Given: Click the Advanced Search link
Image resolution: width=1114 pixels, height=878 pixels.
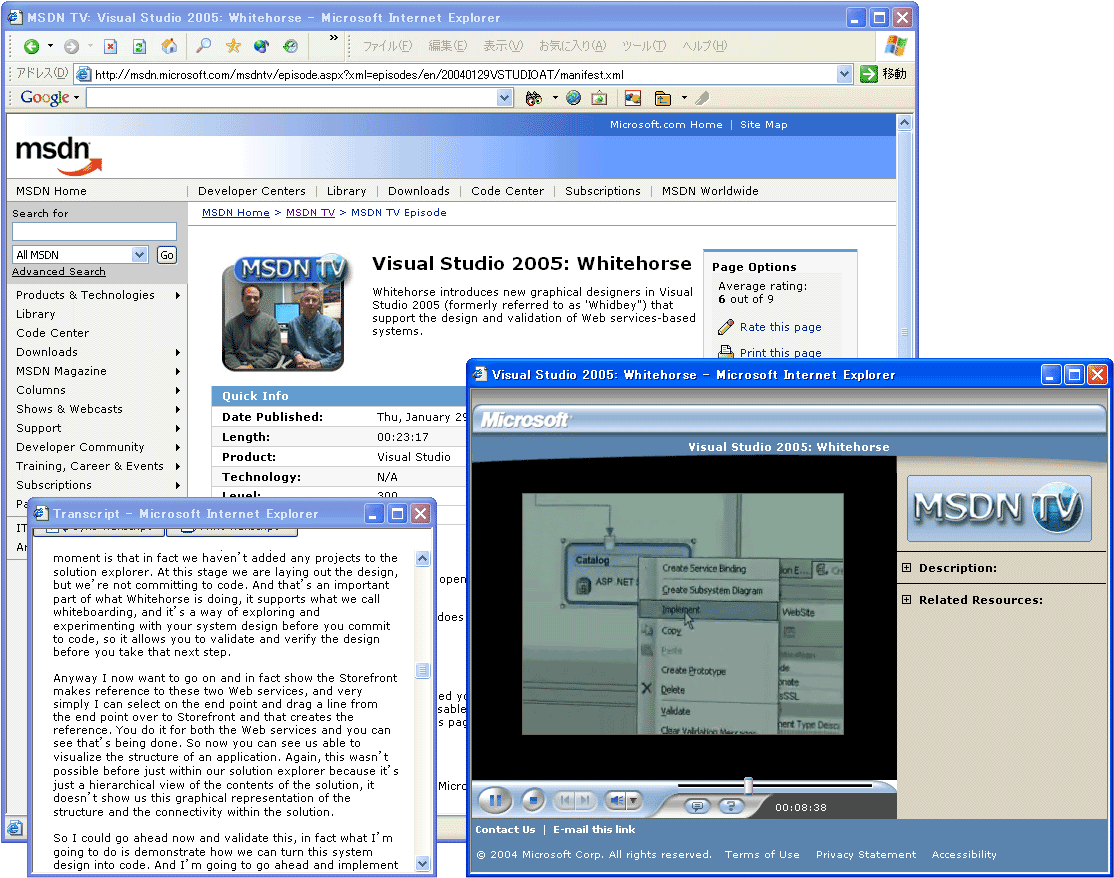Looking at the screenshot, I should pyautogui.click(x=59, y=271).
